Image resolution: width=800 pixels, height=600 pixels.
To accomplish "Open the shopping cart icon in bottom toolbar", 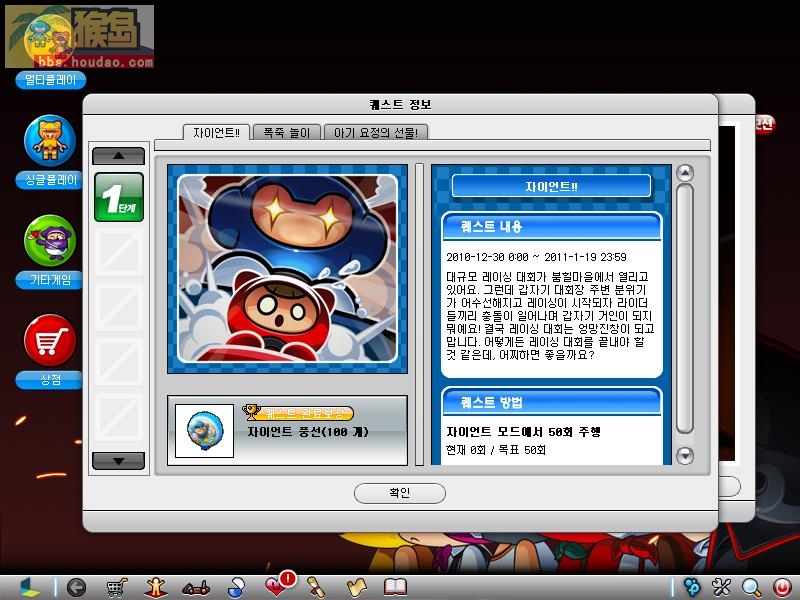I will tap(116, 588).
